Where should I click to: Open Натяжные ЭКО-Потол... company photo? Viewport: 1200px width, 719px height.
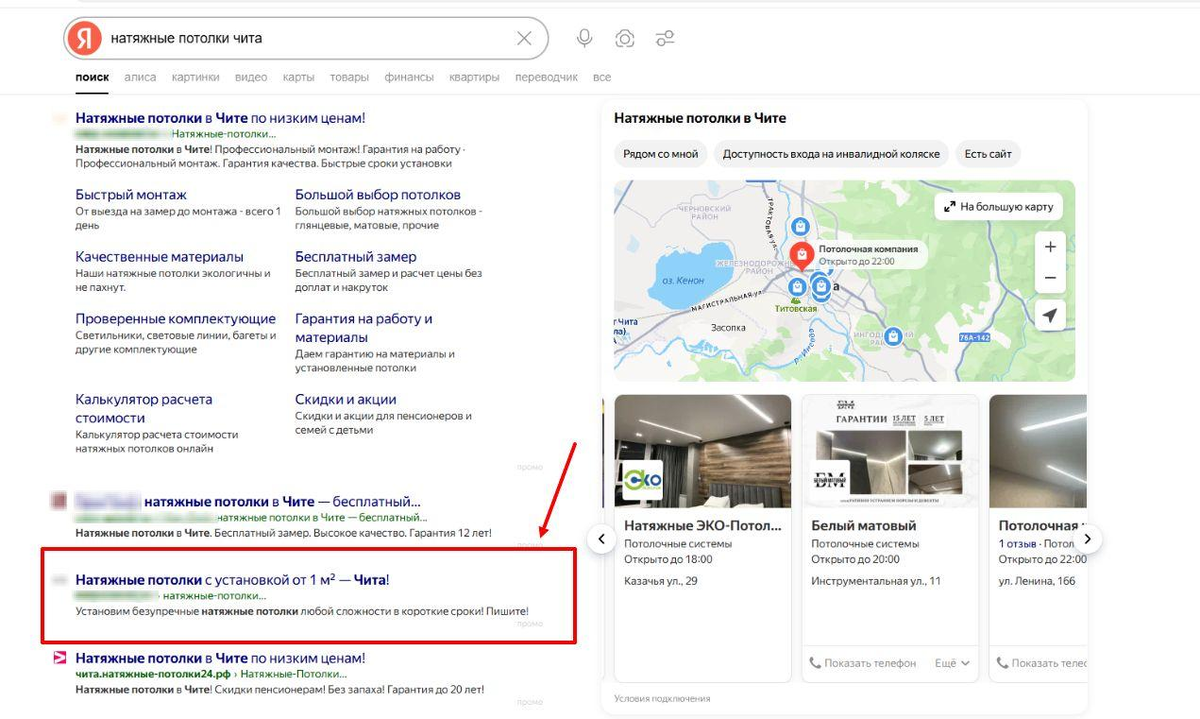click(702, 451)
